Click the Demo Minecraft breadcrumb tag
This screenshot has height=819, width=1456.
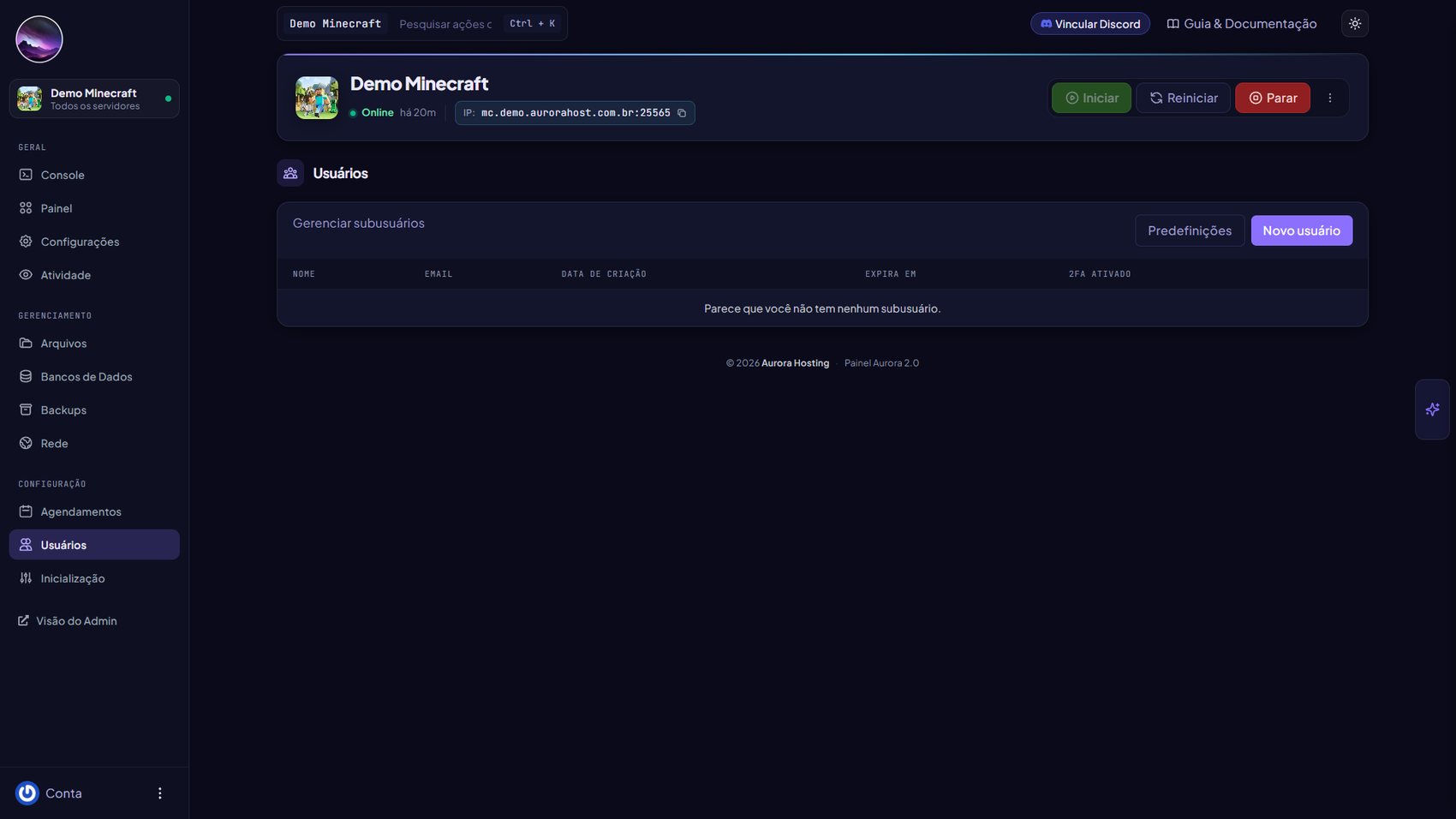(336, 24)
